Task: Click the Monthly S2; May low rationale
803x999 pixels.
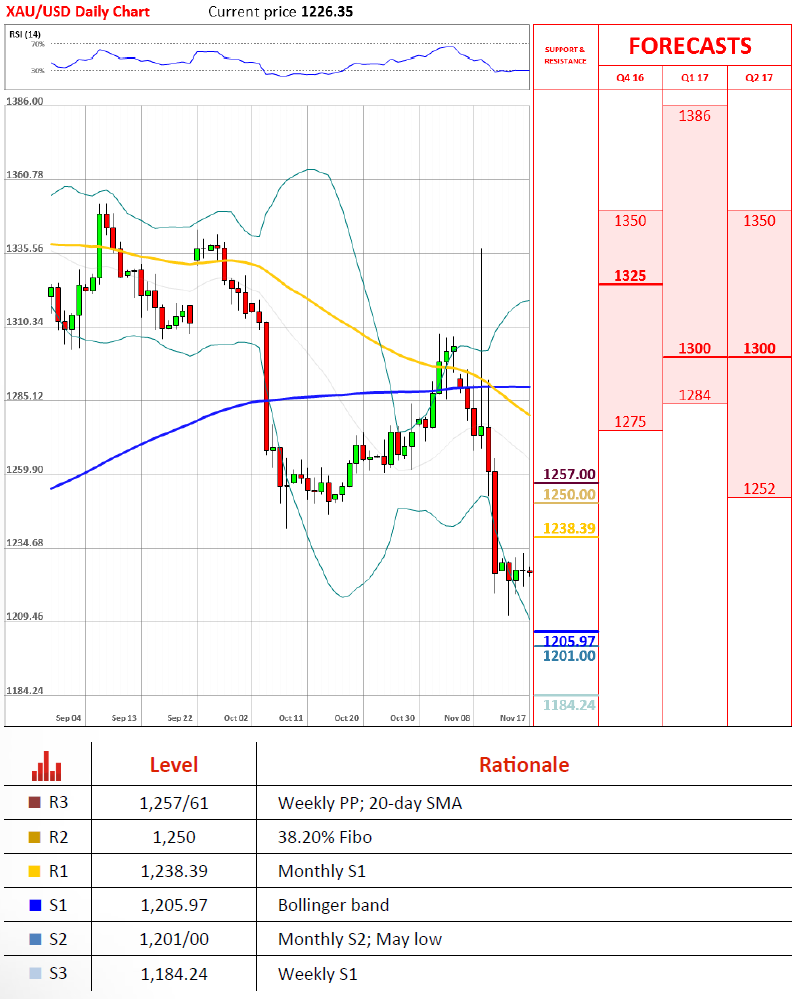Action: [x=360, y=939]
